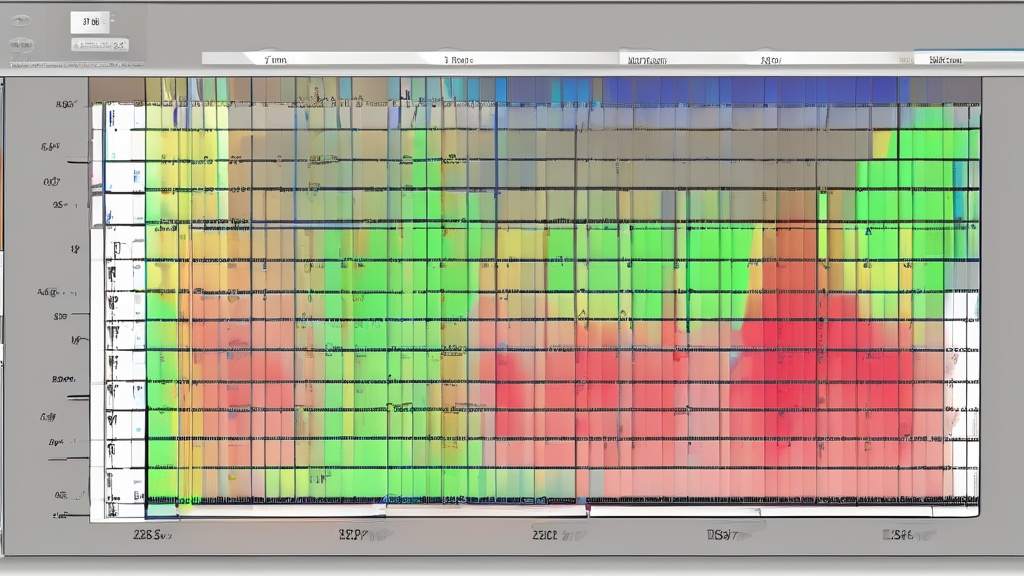This screenshot has width=1024, height=576.
Task: Click the lower round button in the upper-left corner
Action: point(21,44)
